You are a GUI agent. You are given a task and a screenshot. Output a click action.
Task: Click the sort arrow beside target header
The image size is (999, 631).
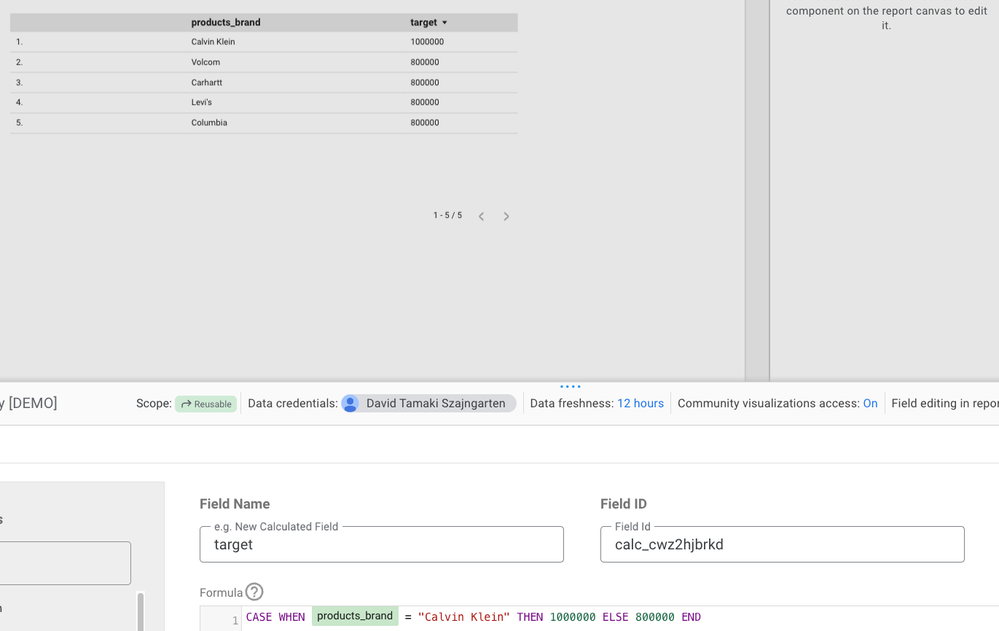445,23
